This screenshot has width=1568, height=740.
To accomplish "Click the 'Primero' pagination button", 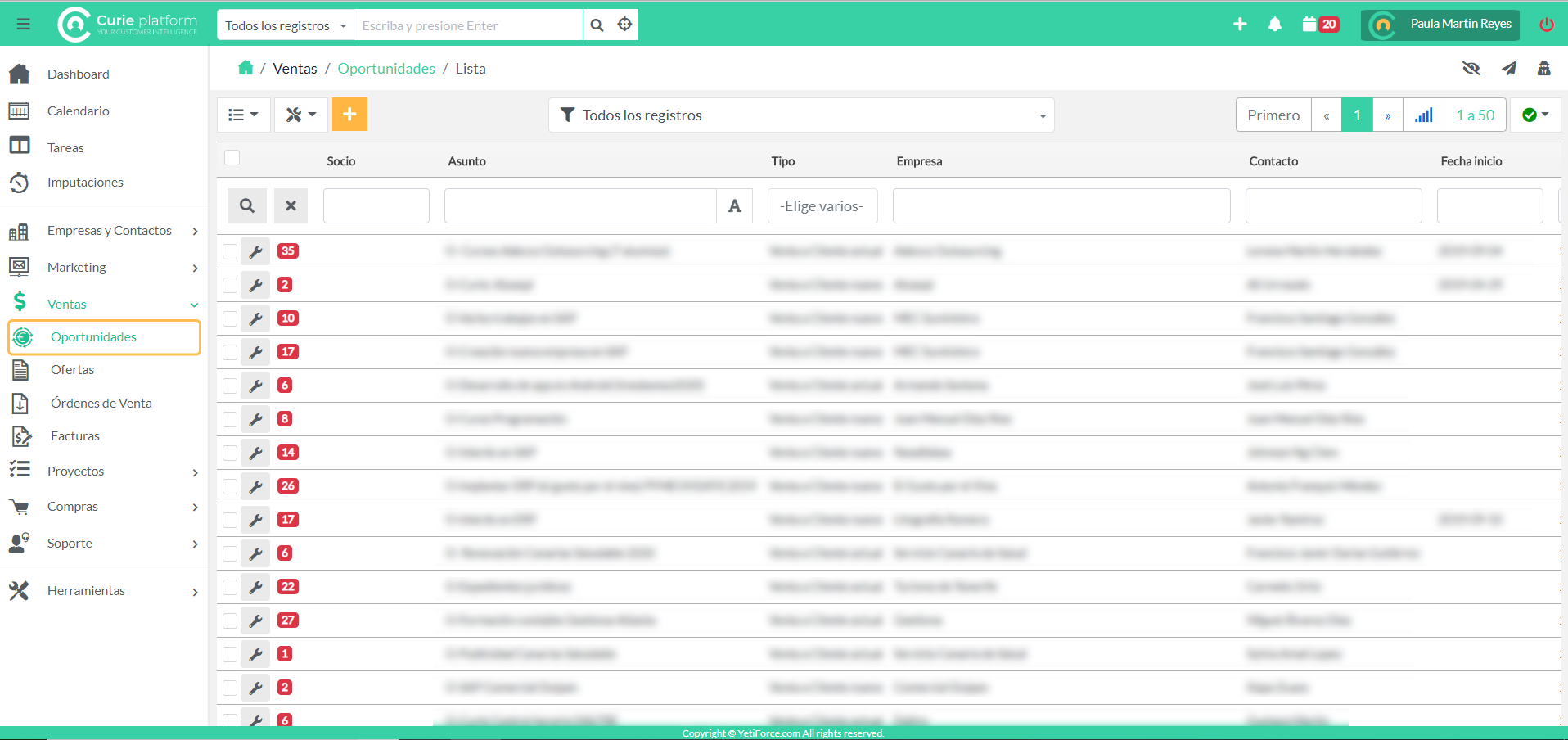I will pos(1273,115).
